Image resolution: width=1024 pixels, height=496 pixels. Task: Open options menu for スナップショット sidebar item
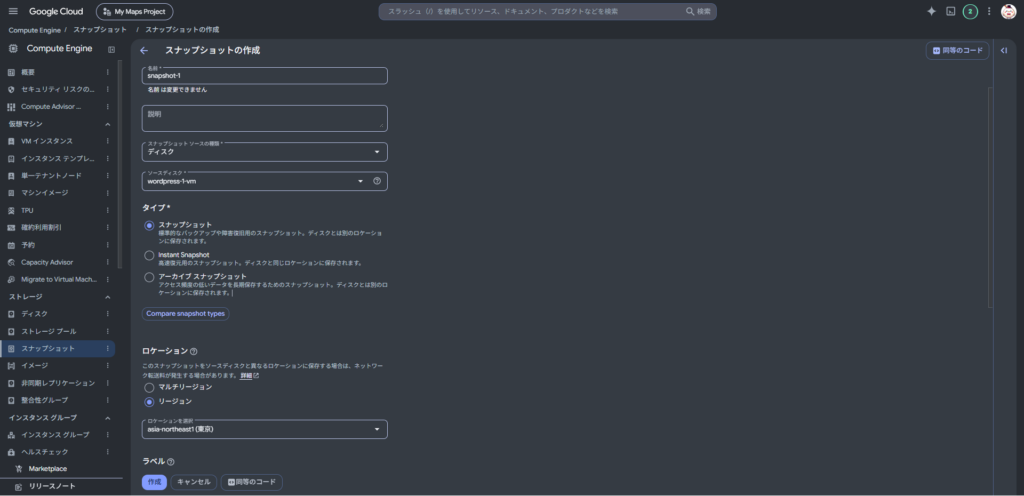[x=108, y=349]
